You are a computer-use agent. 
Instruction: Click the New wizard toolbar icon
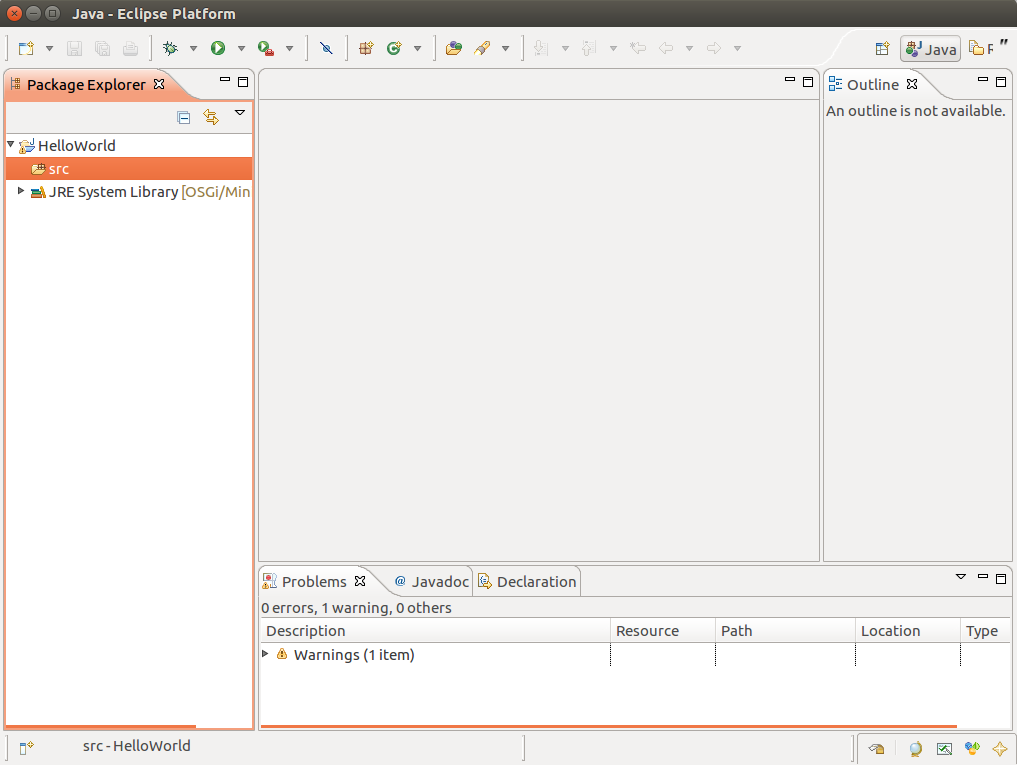coord(26,49)
